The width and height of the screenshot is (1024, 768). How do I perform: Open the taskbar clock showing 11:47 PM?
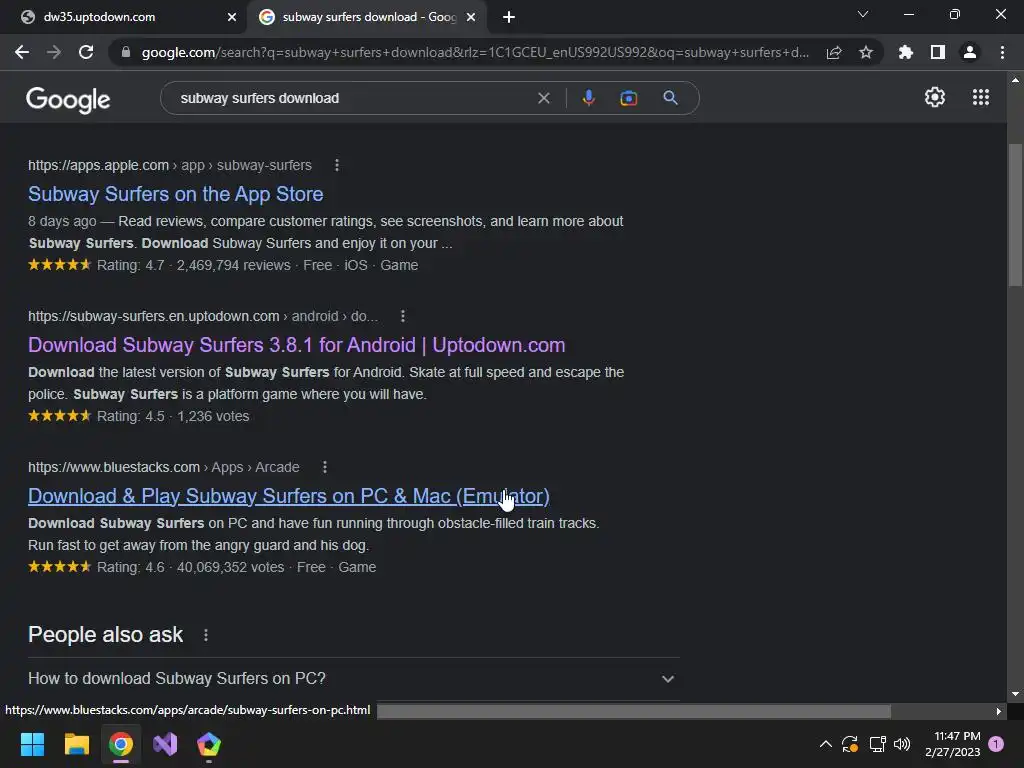point(952,744)
